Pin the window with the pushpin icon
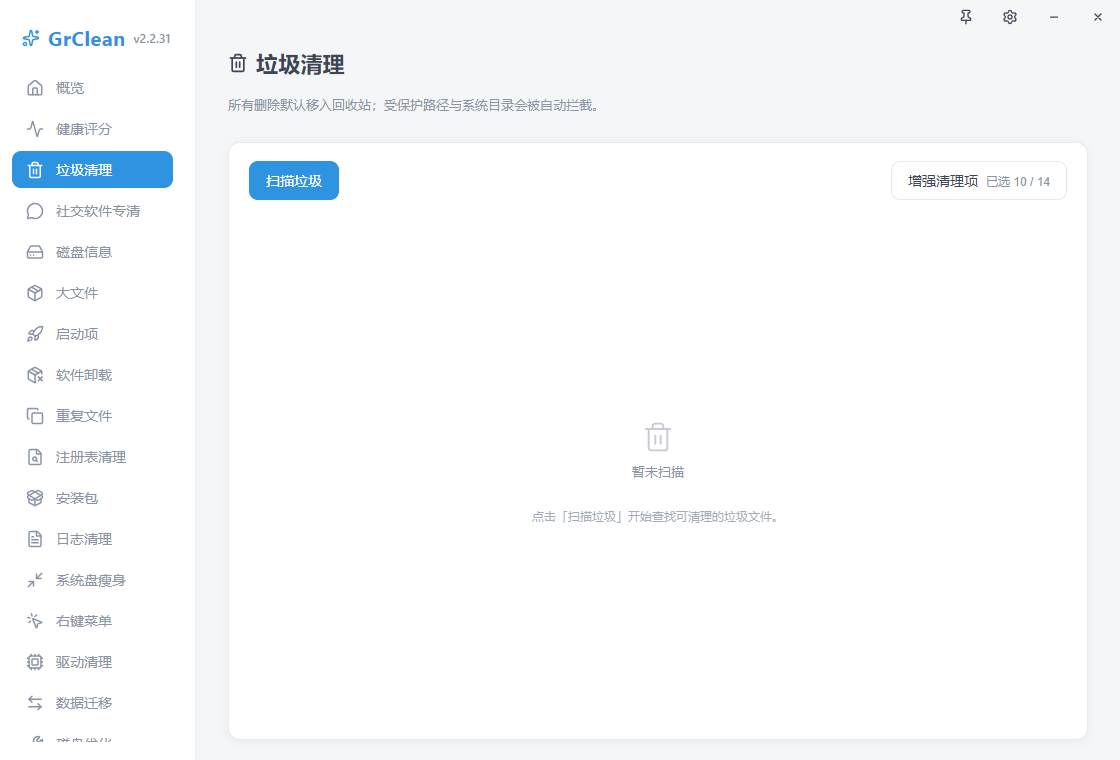 (x=966, y=17)
